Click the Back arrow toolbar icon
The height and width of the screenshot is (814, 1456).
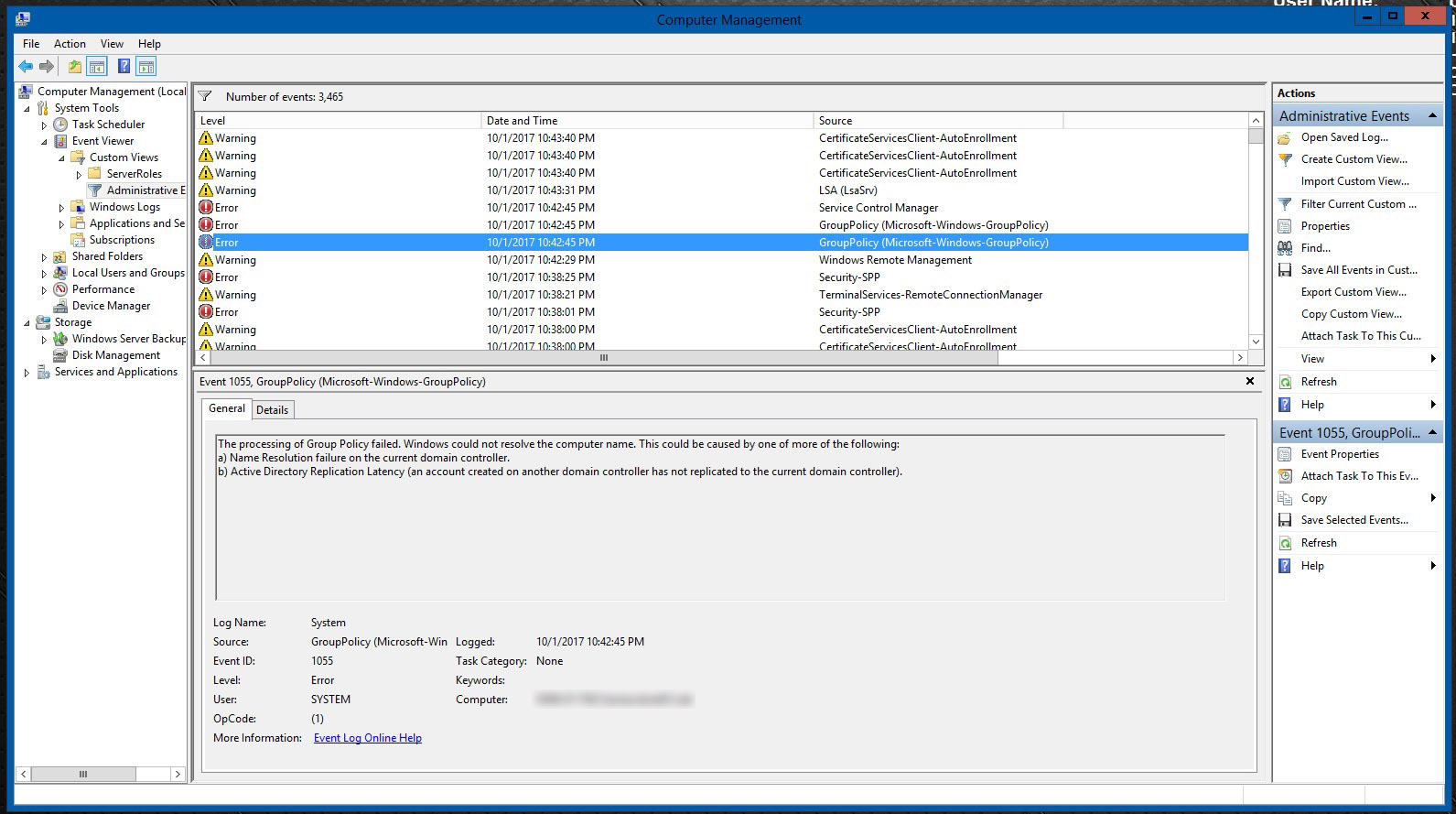[x=26, y=66]
